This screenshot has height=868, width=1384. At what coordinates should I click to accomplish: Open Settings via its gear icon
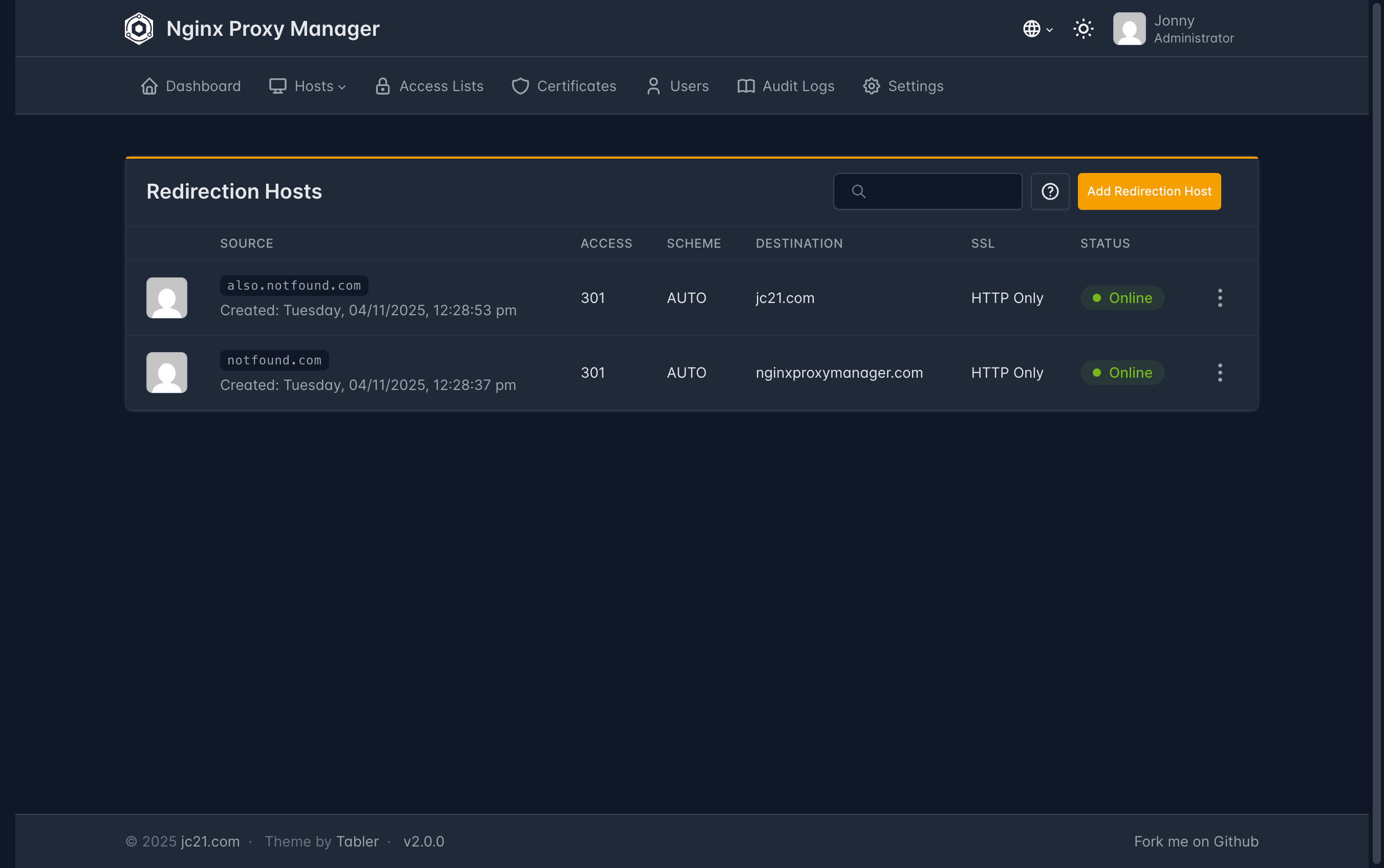tap(871, 86)
